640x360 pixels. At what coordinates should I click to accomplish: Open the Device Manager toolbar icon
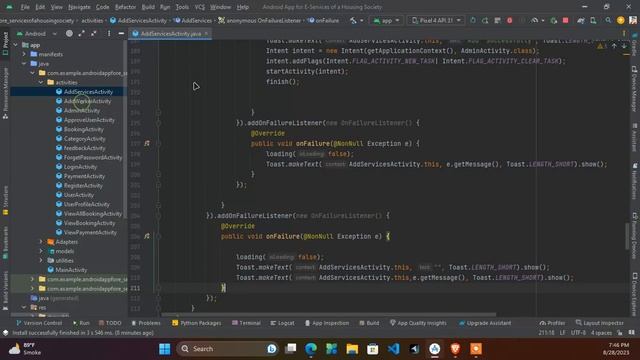[593, 20]
